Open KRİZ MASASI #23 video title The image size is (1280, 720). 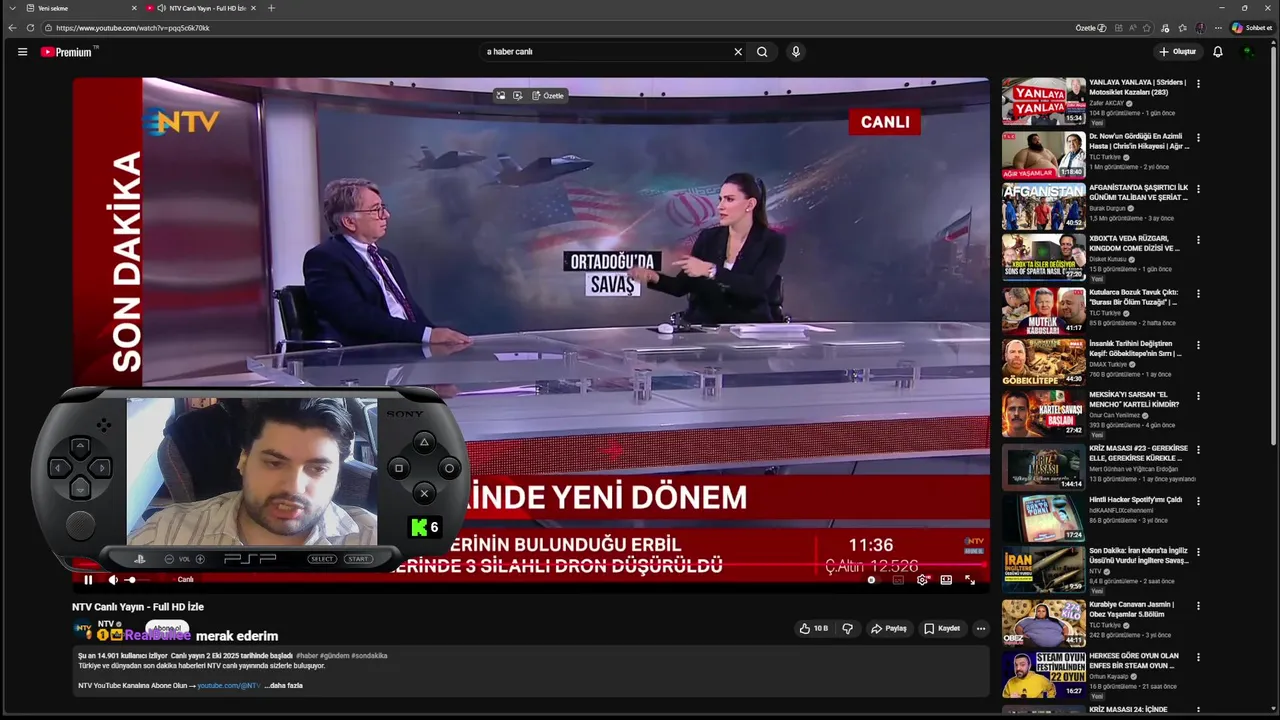point(1139,453)
